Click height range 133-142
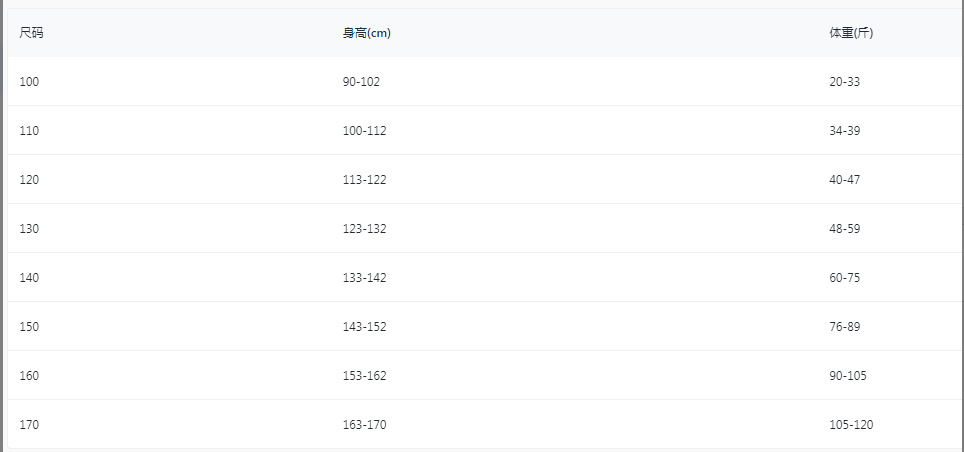Viewport: 964px width, 452px height. pyautogui.click(x=364, y=278)
